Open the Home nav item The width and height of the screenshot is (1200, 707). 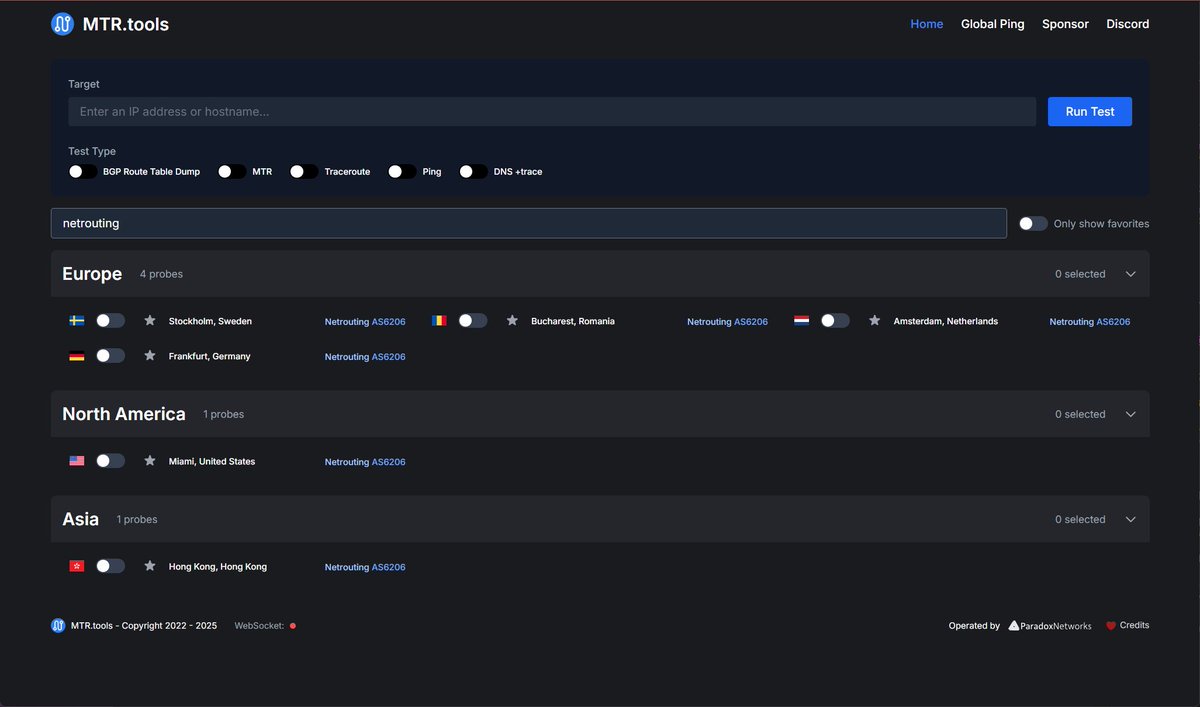tap(927, 24)
